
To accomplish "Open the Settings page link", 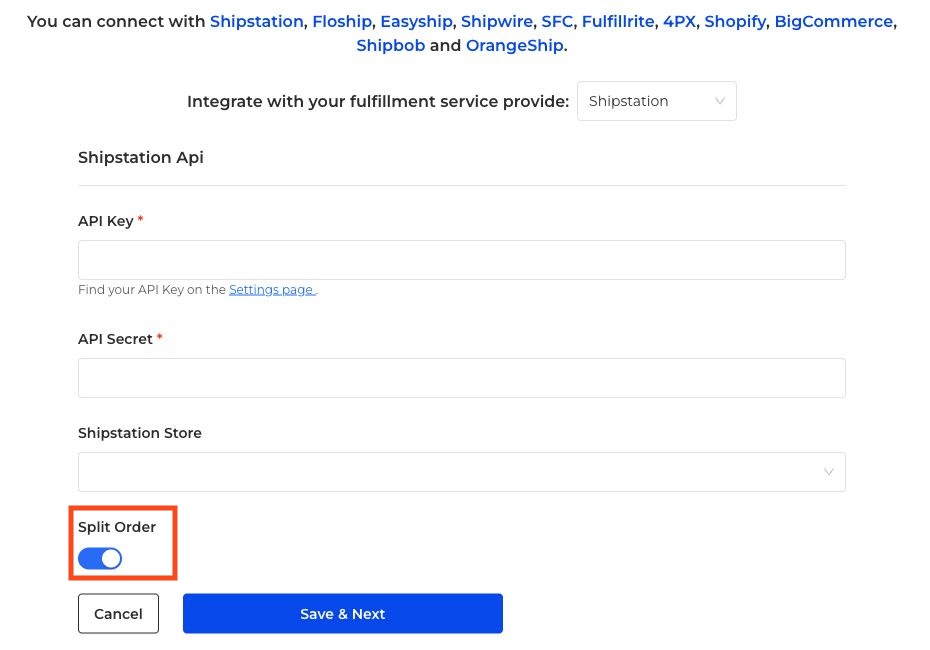I will [x=272, y=289].
